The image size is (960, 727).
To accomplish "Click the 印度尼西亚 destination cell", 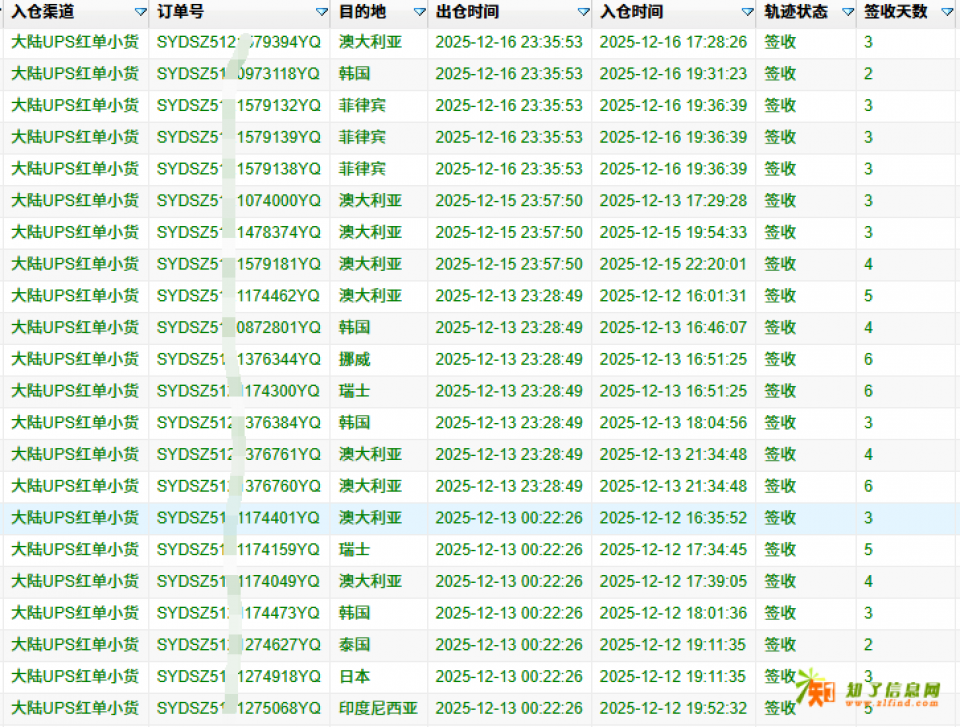I will point(377,709).
